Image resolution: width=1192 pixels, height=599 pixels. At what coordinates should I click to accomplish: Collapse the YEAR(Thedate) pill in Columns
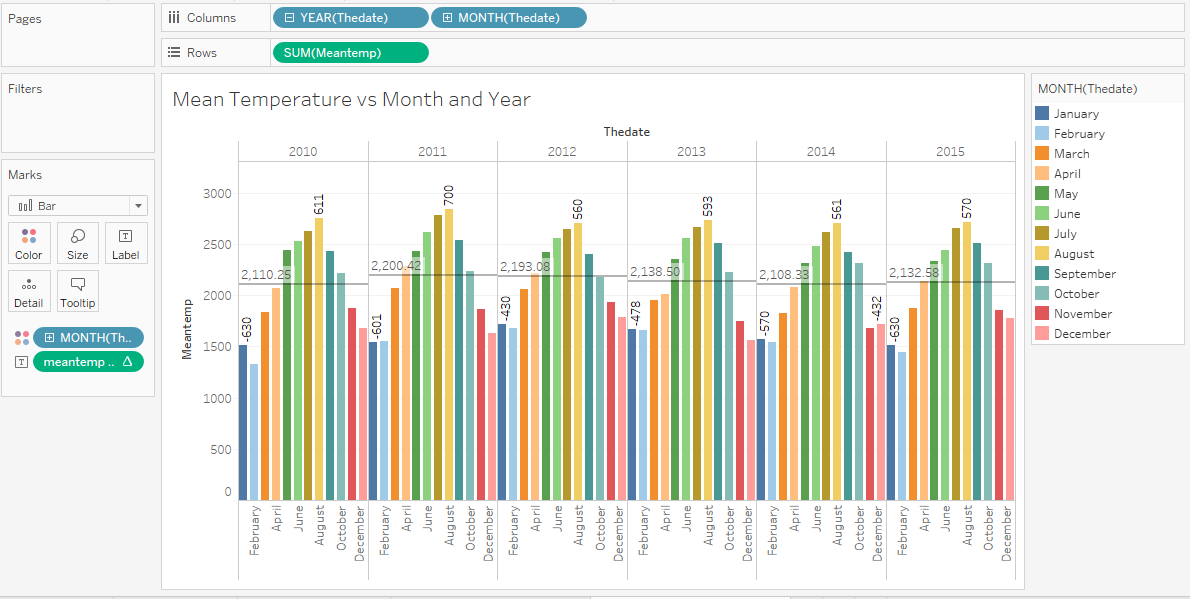coord(289,18)
